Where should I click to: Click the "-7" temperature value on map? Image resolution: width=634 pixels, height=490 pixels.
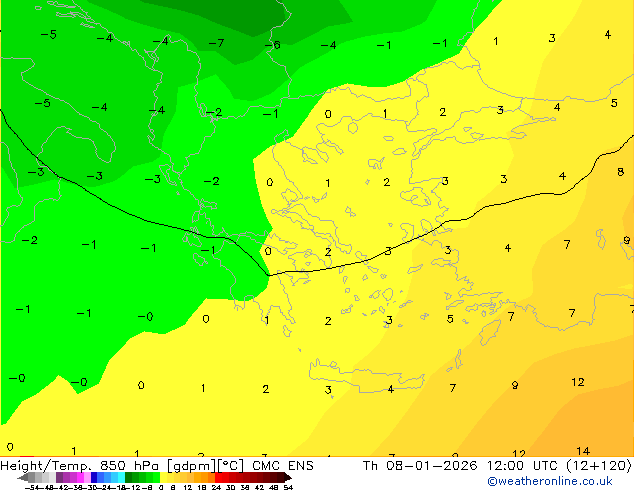[x=216, y=43]
